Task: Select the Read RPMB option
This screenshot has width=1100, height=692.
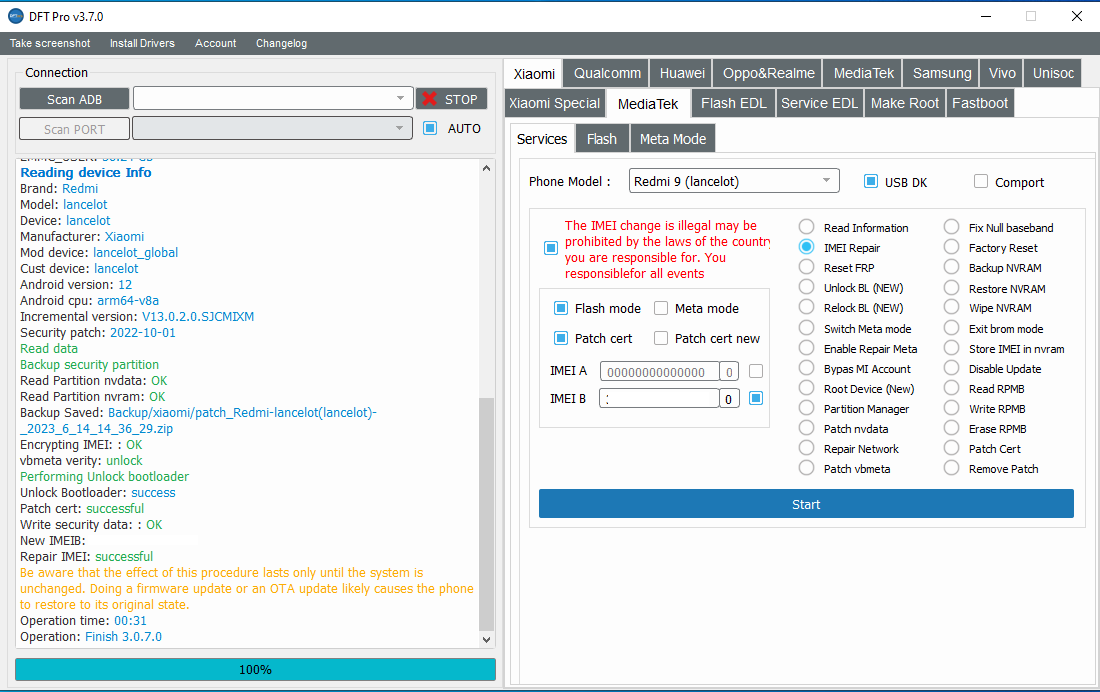Action: 951,388
